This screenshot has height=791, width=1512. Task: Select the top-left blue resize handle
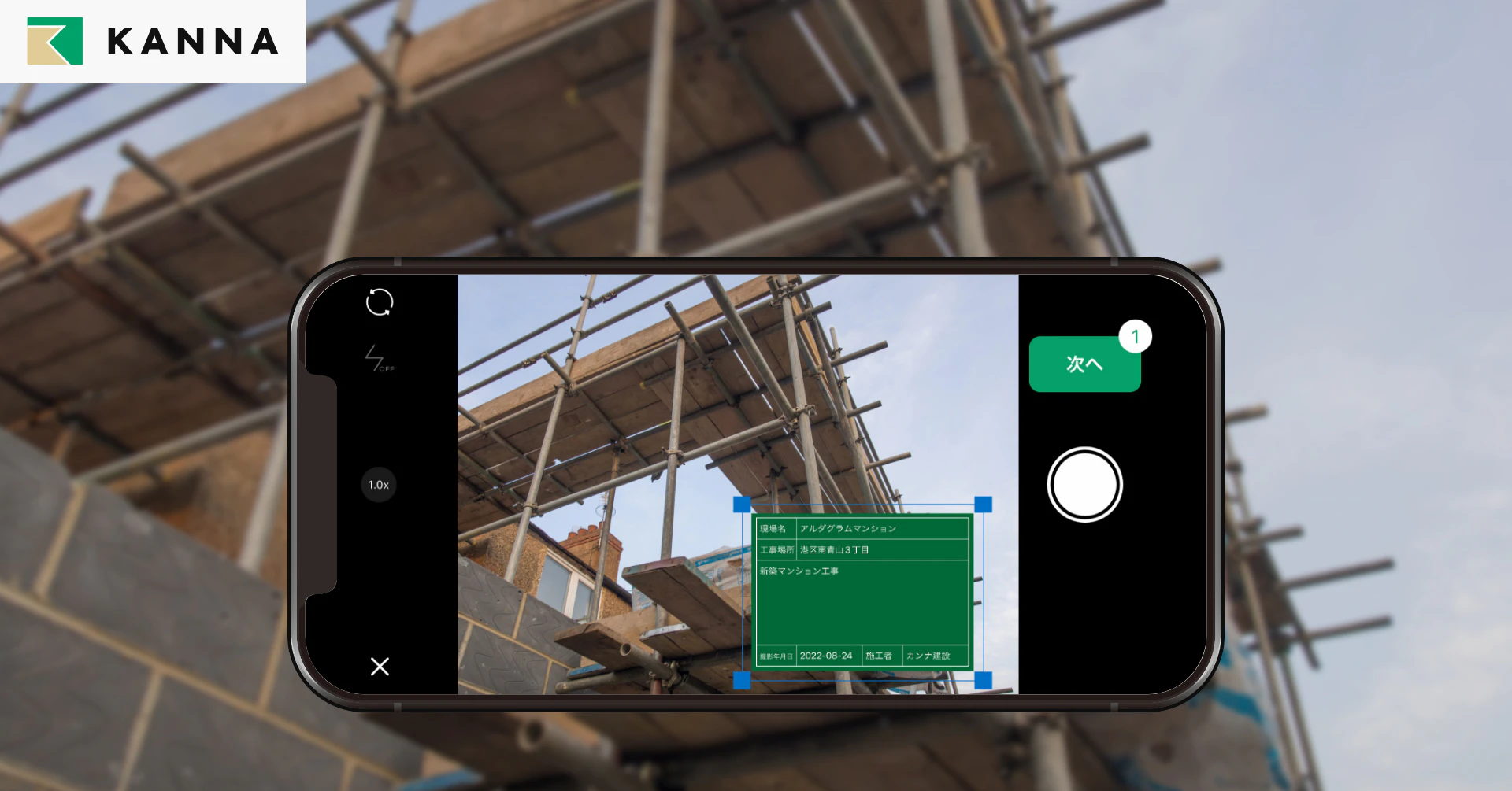coord(742,505)
